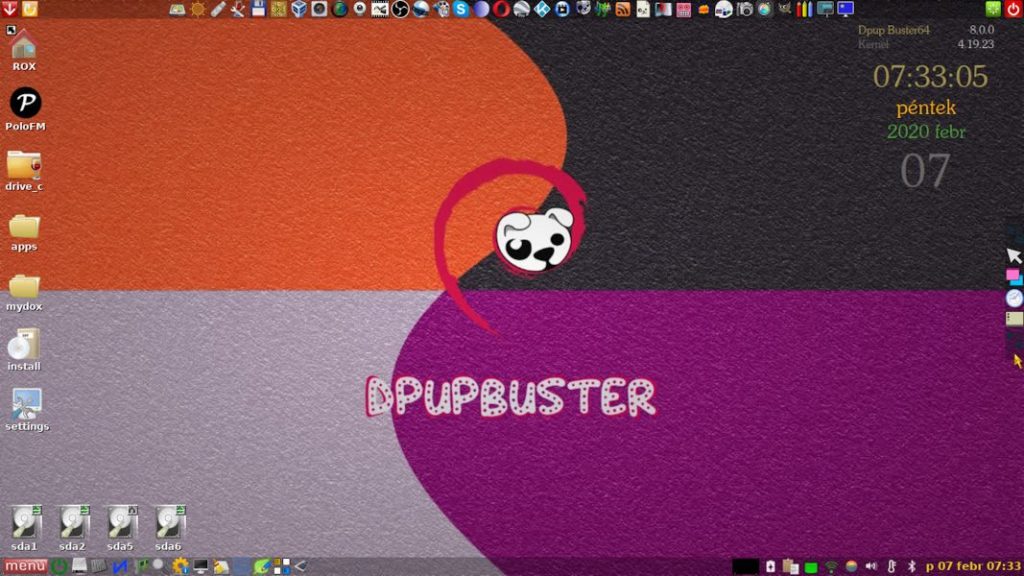Mount the sda1 drive icon

tap(24, 523)
